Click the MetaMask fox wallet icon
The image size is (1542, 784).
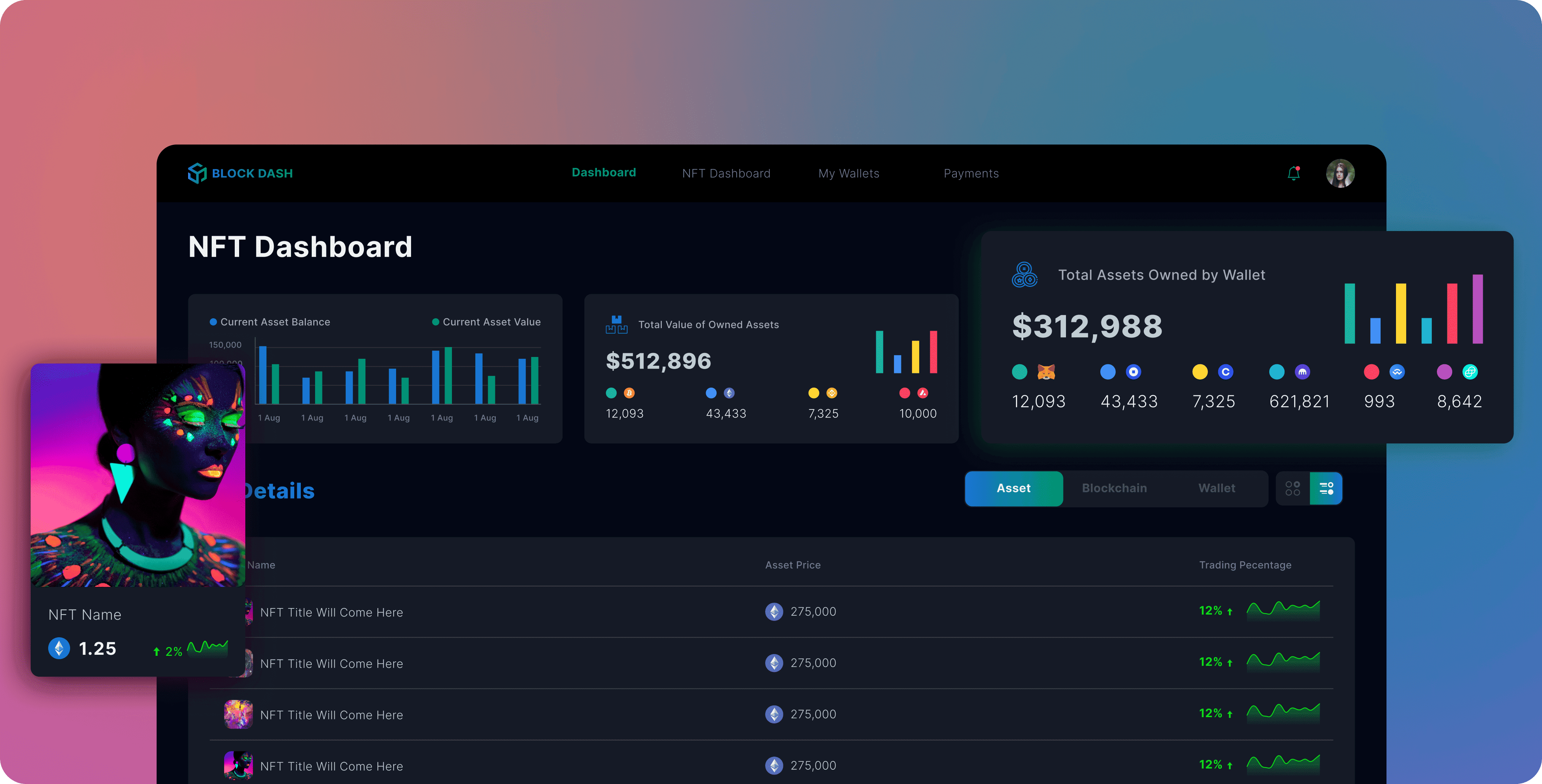pyautogui.click(x=1046, y=372)
